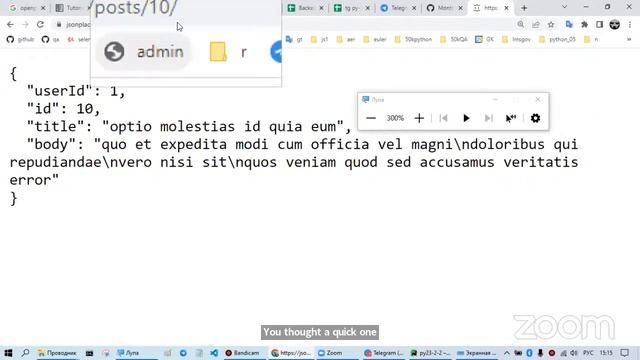Toggle the Chrome side panel
This screenshot has width=640, height=360.
click(599, 24)
